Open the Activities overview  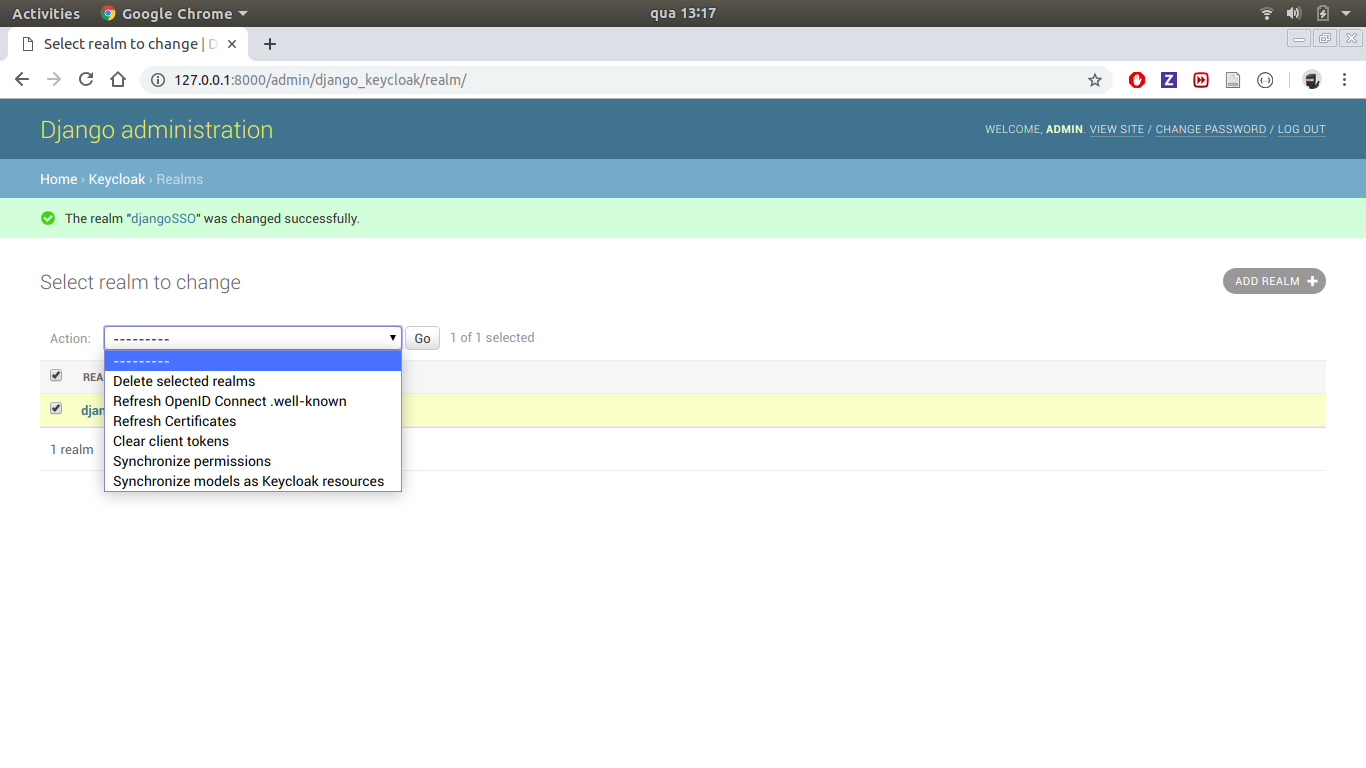[46, 13]
